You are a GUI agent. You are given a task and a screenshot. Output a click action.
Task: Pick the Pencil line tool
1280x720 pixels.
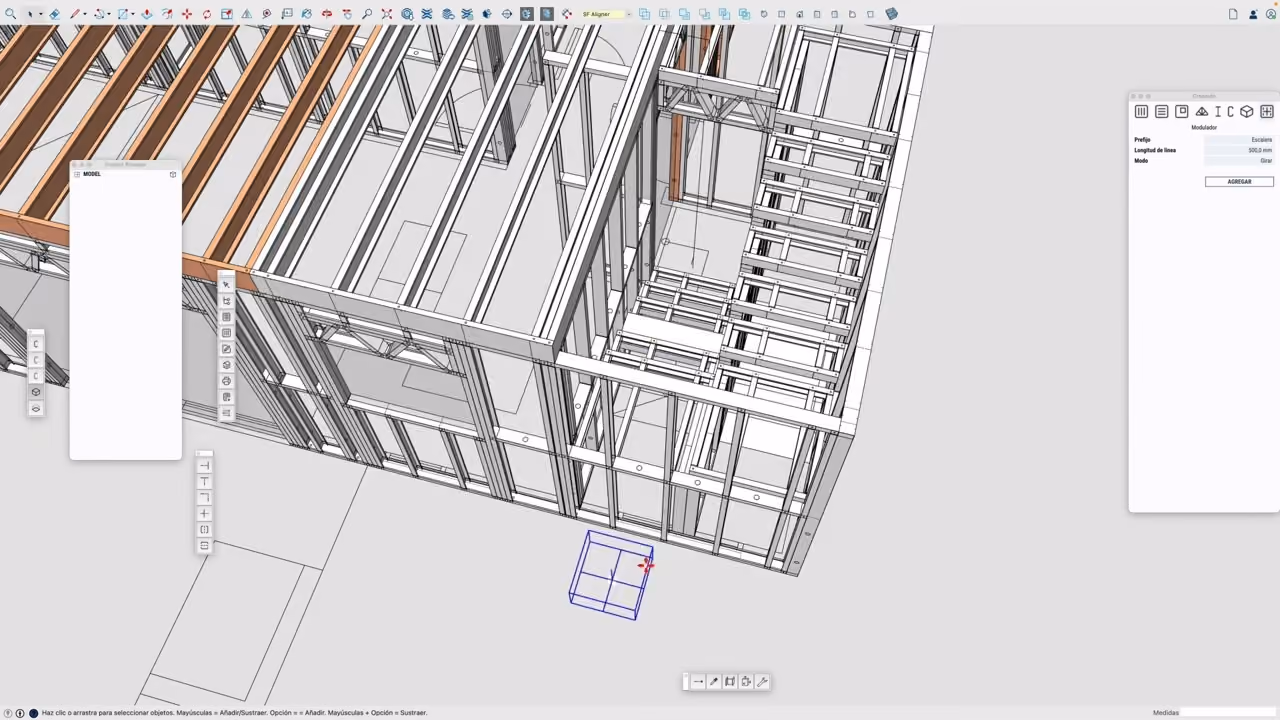click(x=75, y=14)
